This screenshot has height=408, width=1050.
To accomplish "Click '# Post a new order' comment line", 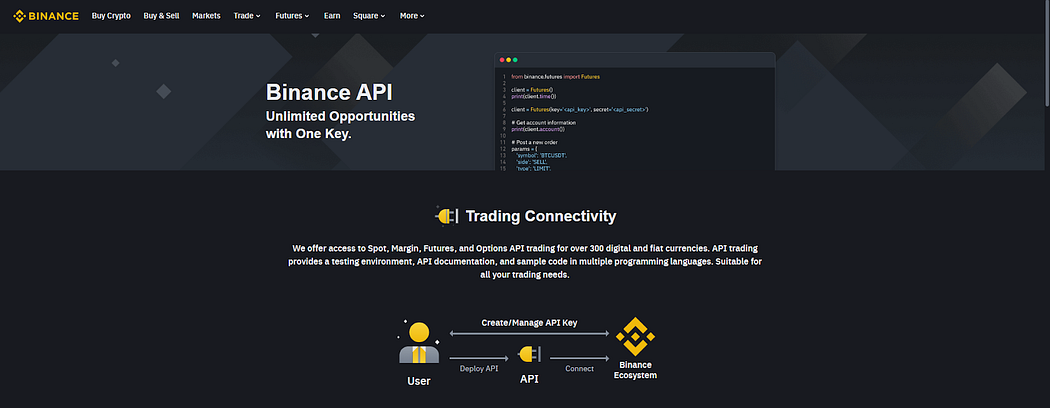I will [x=534, y=142].
